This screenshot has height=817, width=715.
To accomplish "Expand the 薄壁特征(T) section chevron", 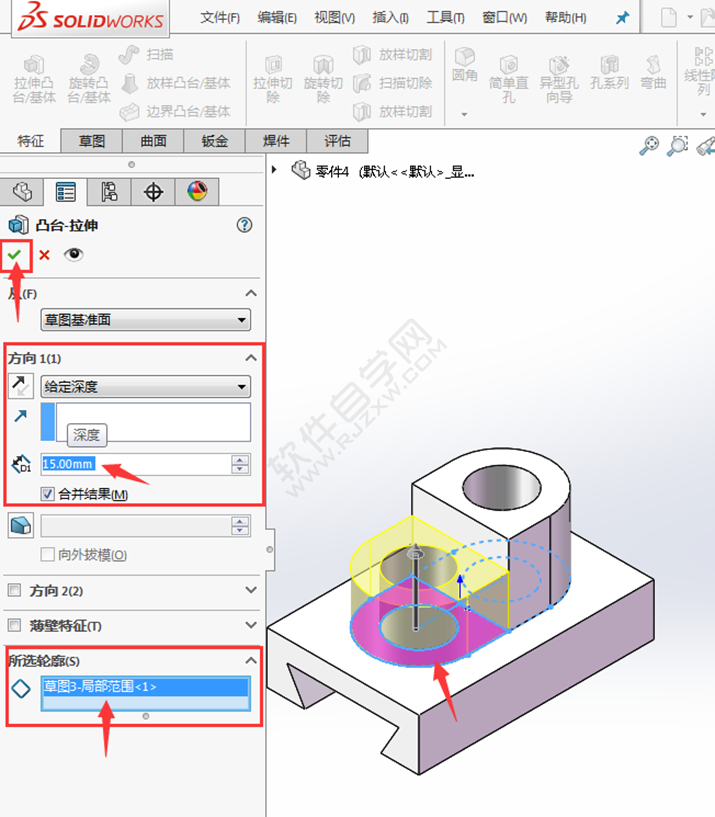I will pos(251,625).
